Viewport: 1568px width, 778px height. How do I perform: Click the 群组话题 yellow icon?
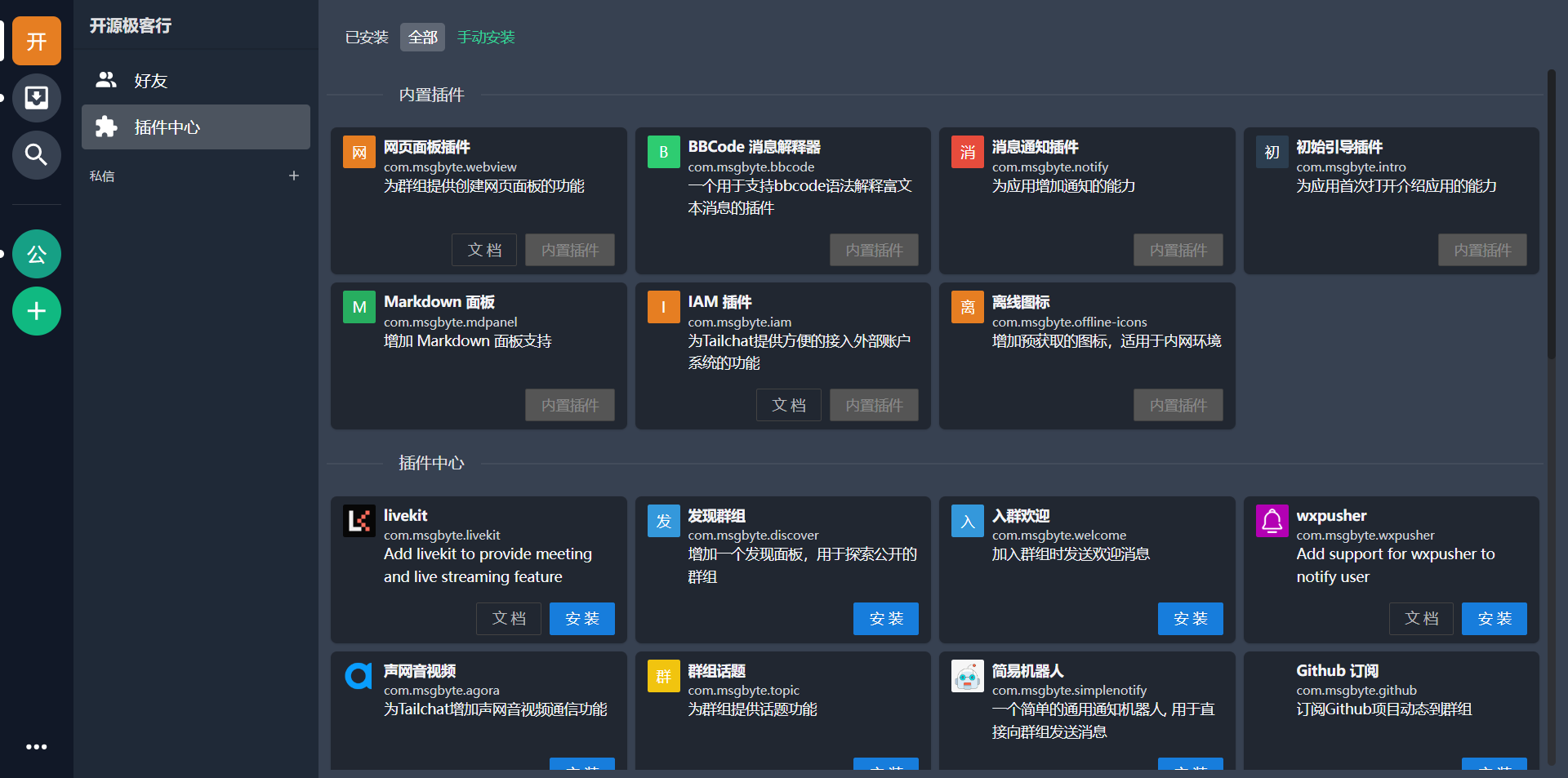click(664, 676)
